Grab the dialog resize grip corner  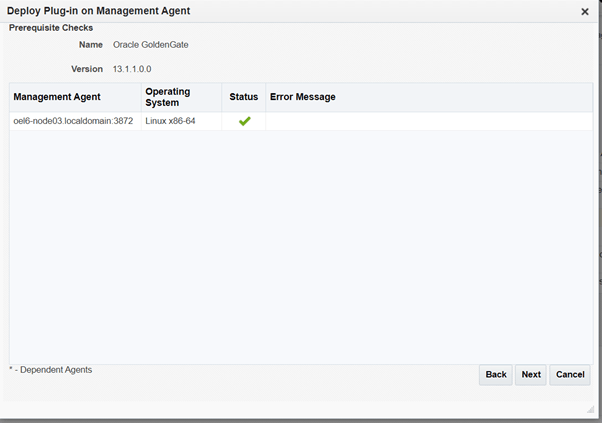pyautogui.click(x=589, y=410)
